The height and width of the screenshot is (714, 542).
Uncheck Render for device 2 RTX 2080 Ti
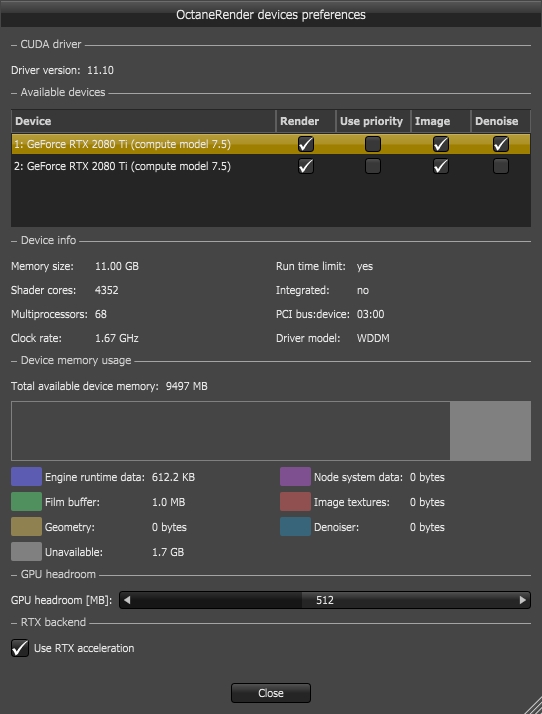[x=306, y=166]
